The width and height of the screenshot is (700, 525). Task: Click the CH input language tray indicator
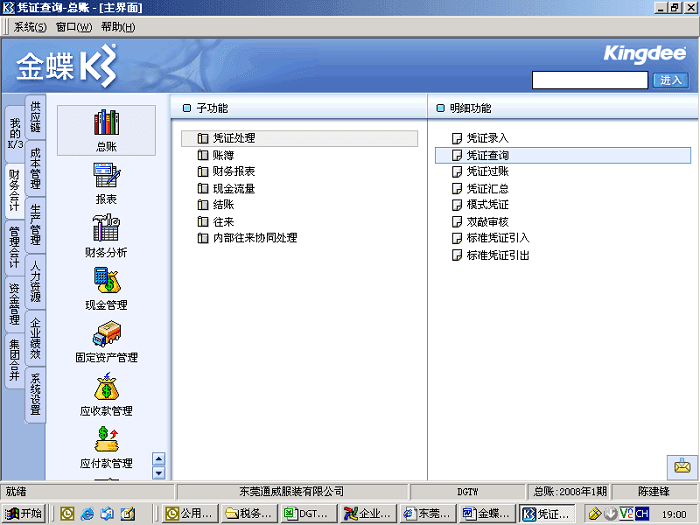coord(642,514)
